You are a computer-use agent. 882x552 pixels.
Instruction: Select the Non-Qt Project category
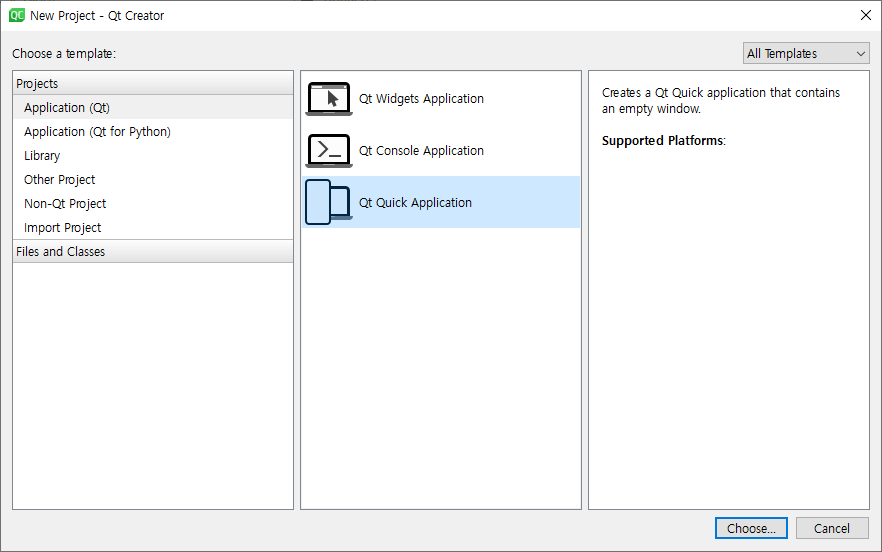click(153, 204)
